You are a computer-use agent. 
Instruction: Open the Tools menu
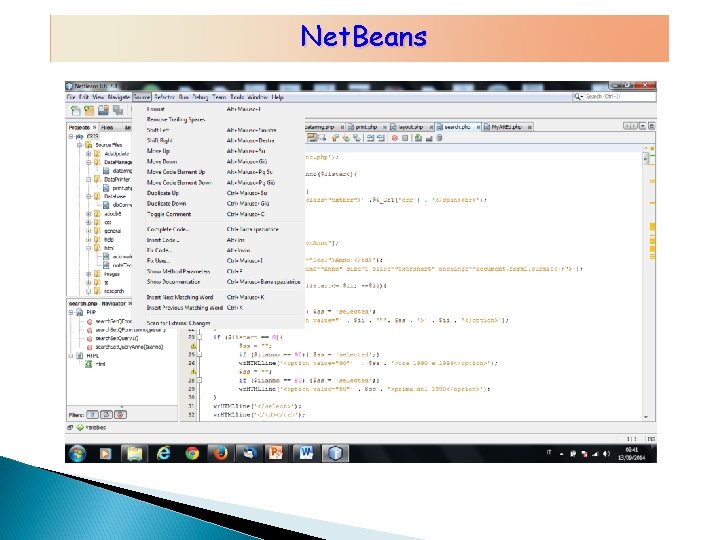[x=237, y=97]
